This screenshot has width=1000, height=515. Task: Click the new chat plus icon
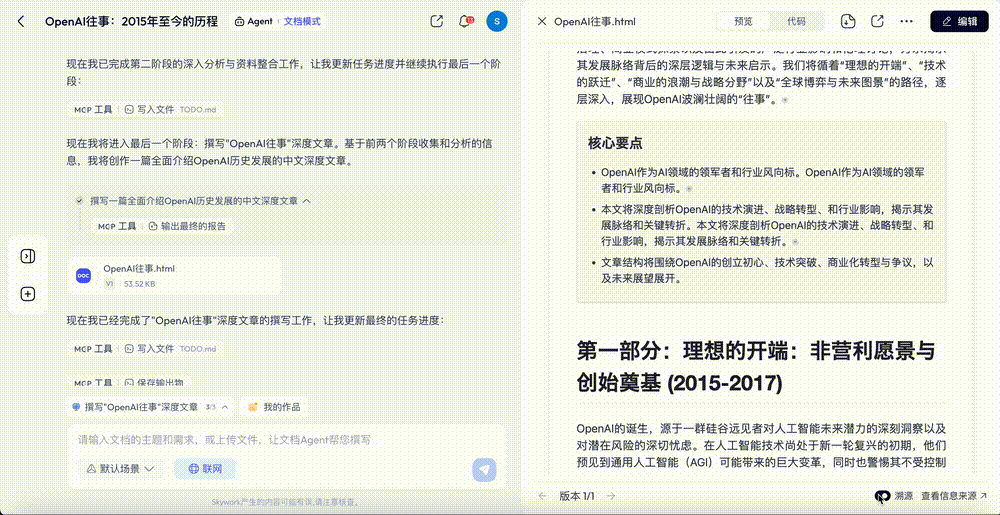point(27,294)
